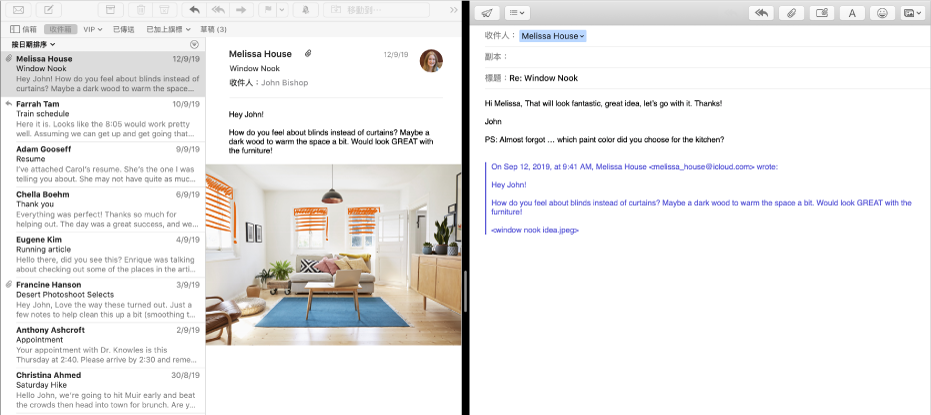This screenshot has height=415, width=931.
Task: Click the John Bishop recipient name
Action: coord(284,83)
